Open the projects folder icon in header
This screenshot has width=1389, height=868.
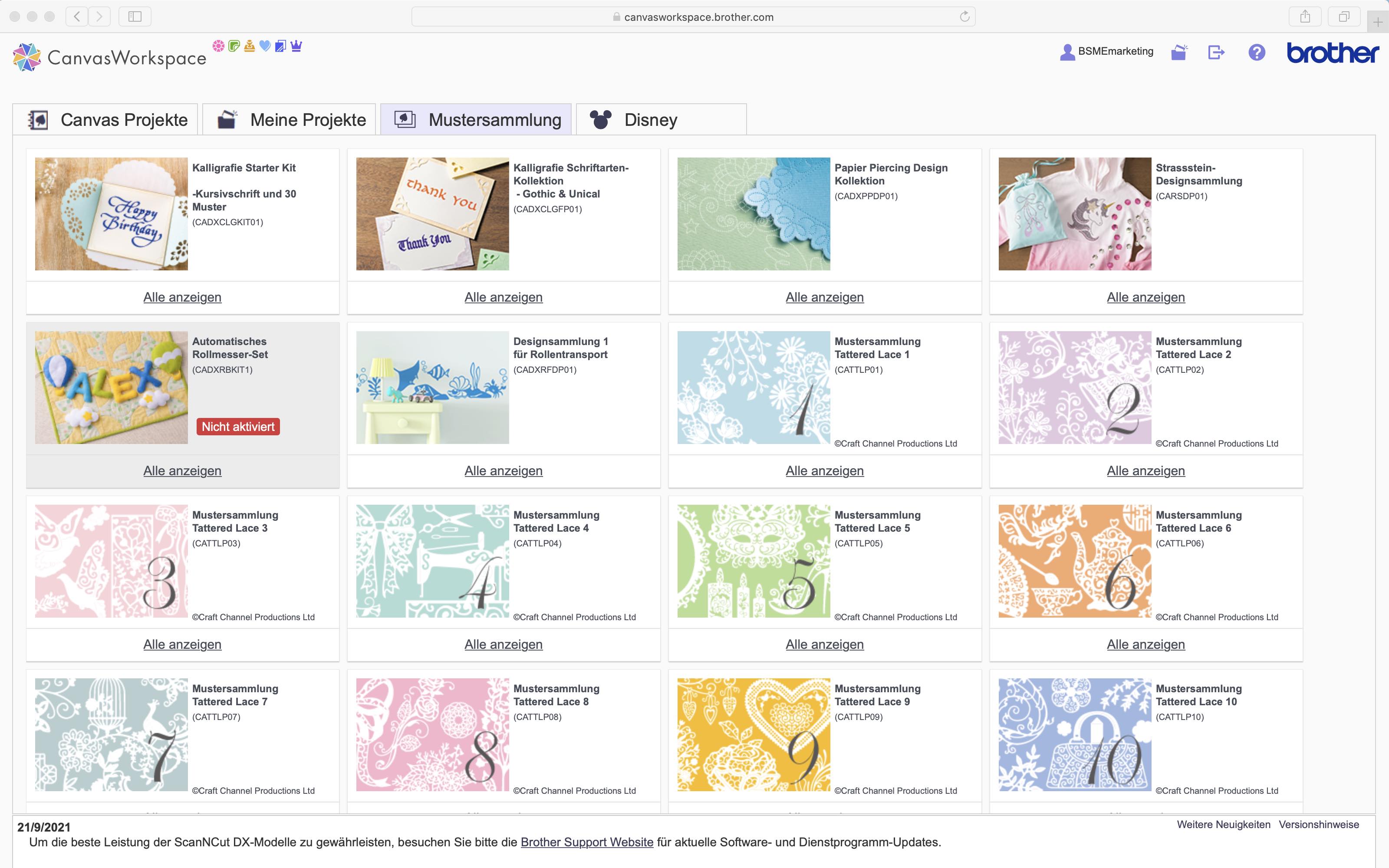point(1179,52)
